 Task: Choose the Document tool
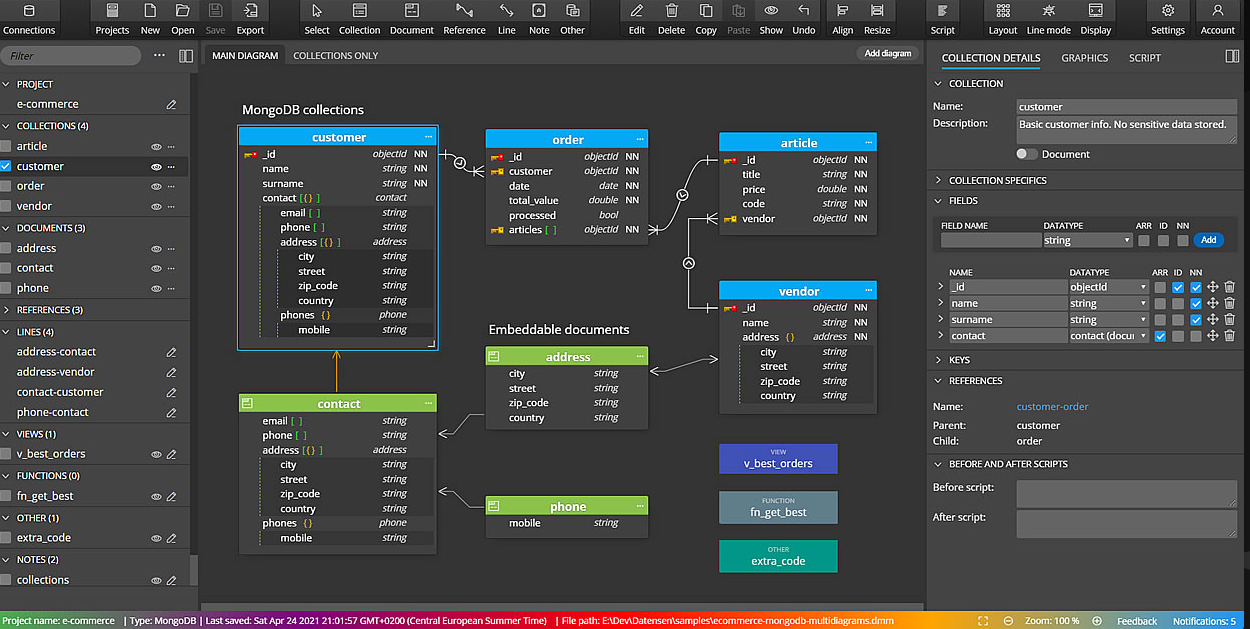412,19
